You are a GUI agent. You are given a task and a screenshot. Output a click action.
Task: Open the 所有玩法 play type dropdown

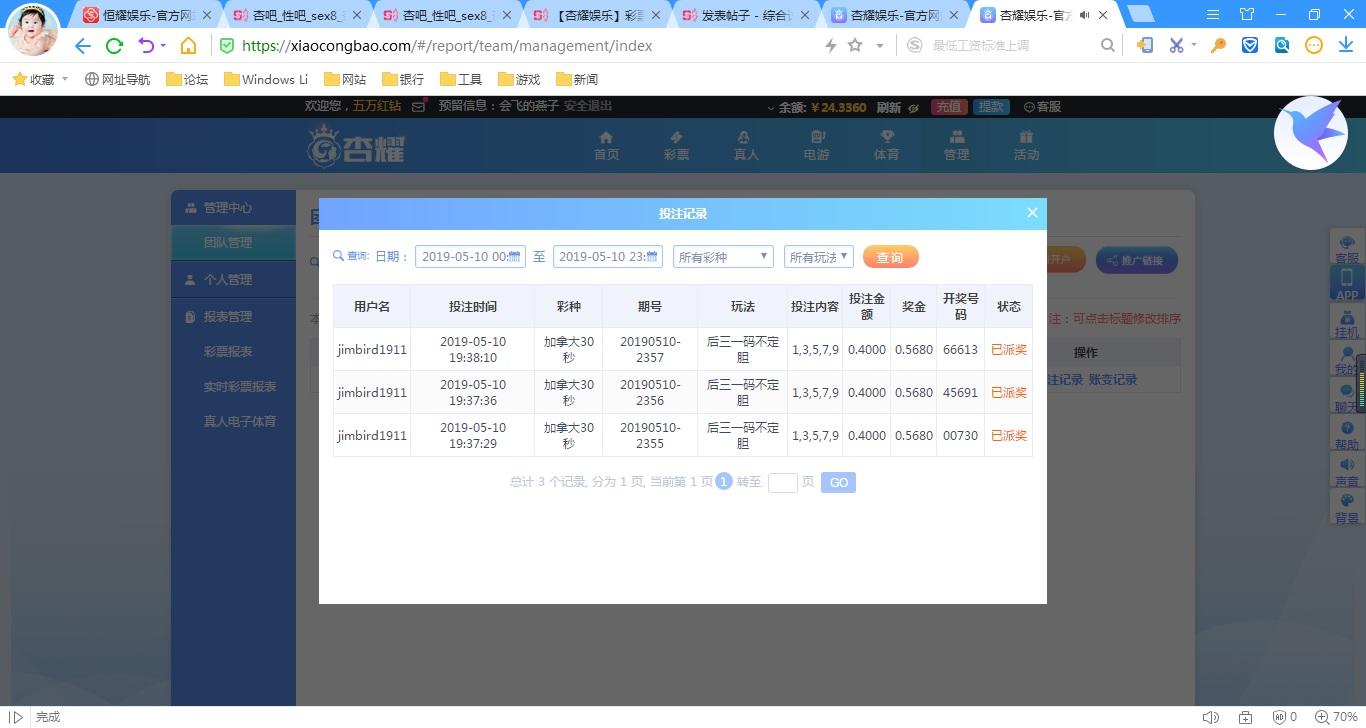(x=818, y=256)
